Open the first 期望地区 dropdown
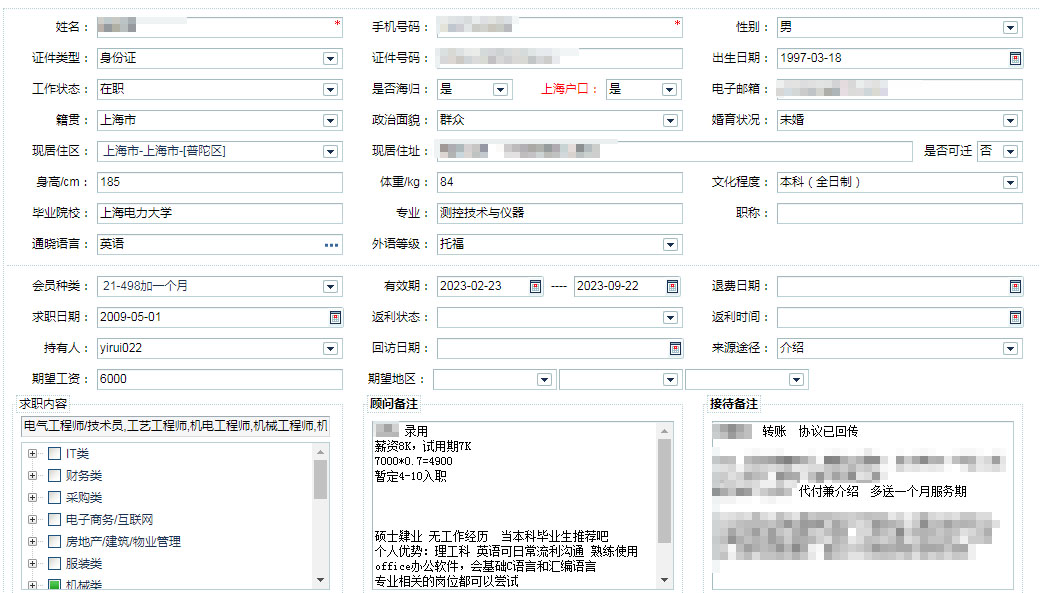The height and width of the screenshot is (593, 1040). pyautogui.click(x=545, y=379)
